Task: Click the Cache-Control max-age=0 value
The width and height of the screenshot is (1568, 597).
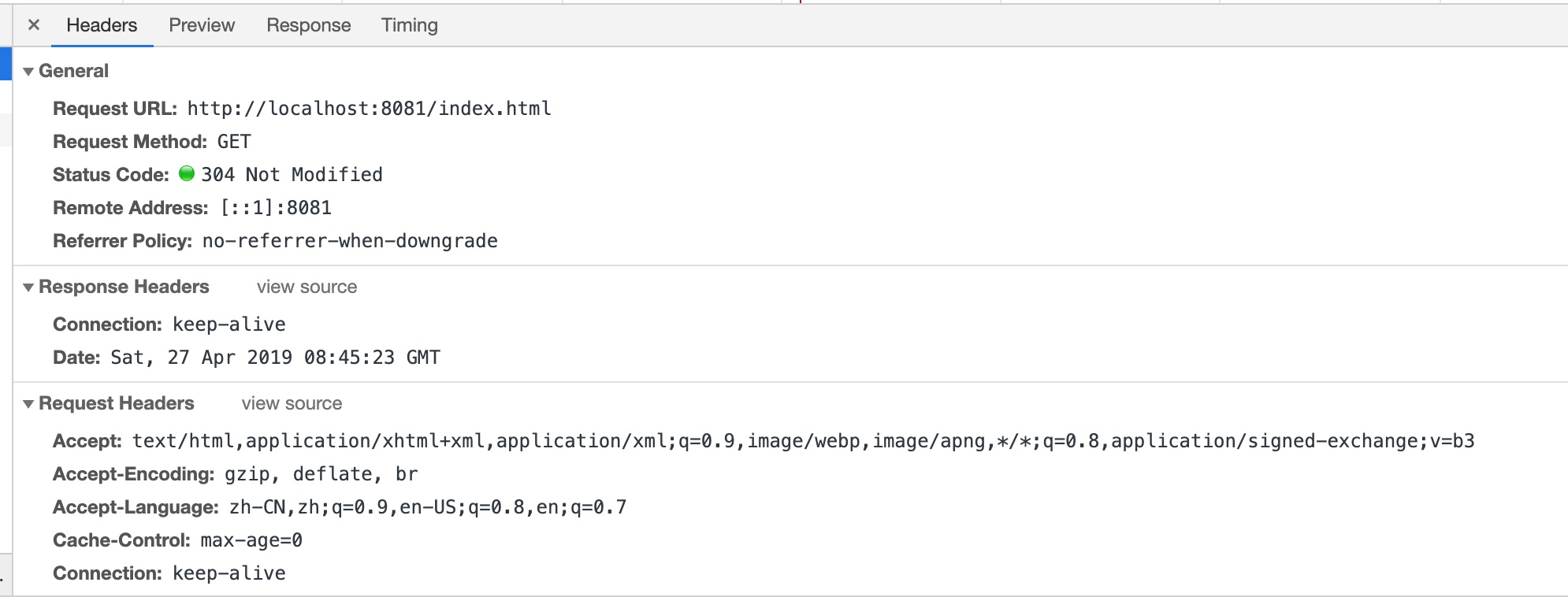Action: [x=251, y=540]
